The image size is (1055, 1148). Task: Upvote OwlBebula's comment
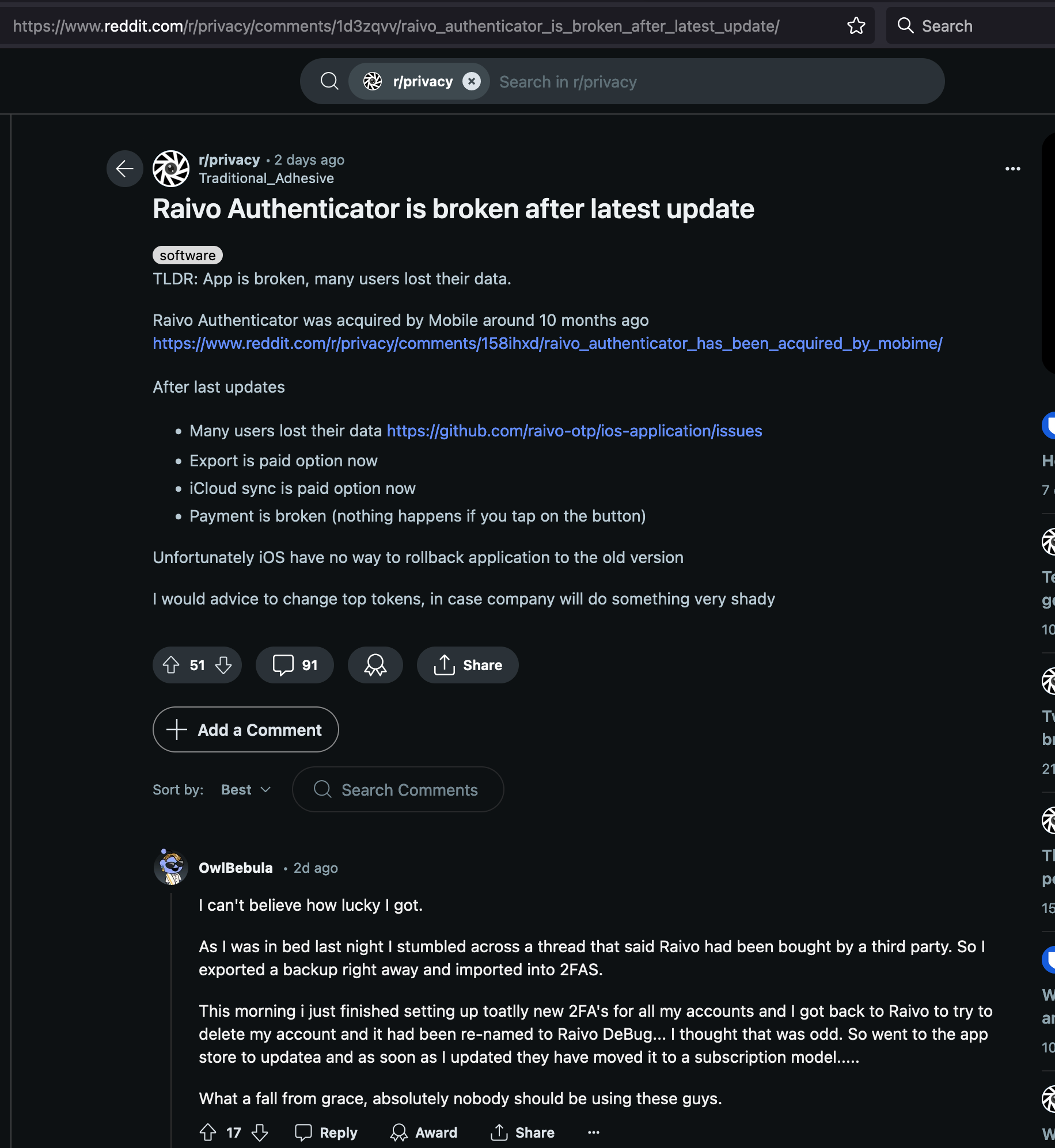(x=208, y=1132)
